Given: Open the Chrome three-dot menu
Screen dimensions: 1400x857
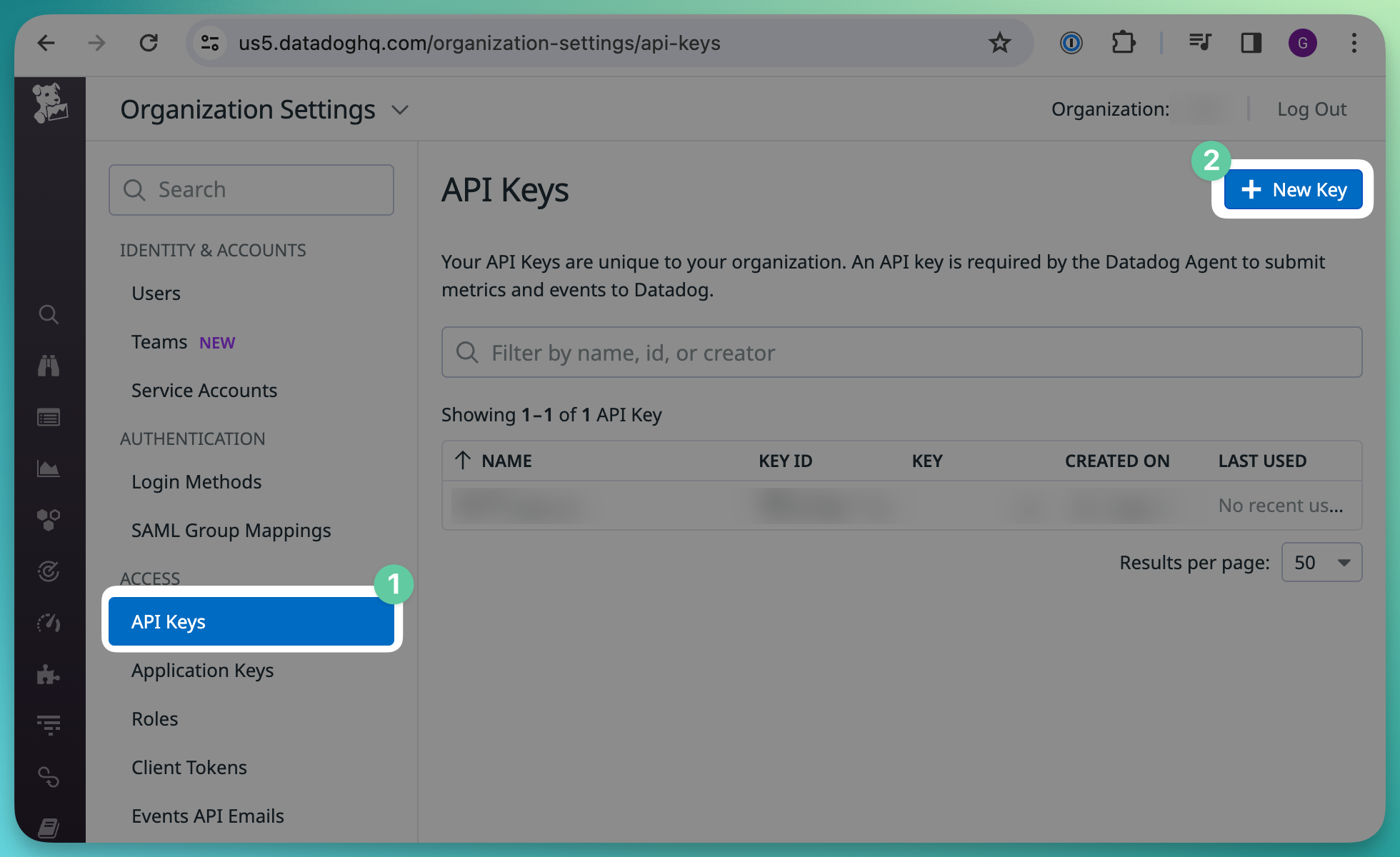Looking at the screenshot, I should (x=1354, y=43).
